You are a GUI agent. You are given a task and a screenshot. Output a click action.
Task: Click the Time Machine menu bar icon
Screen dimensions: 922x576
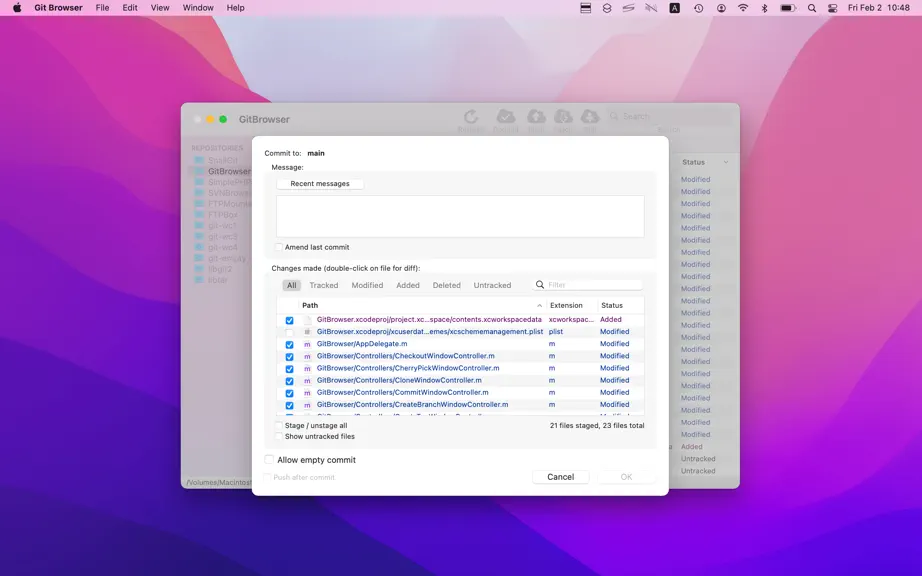pyautogui.click(x=698, y=8)
